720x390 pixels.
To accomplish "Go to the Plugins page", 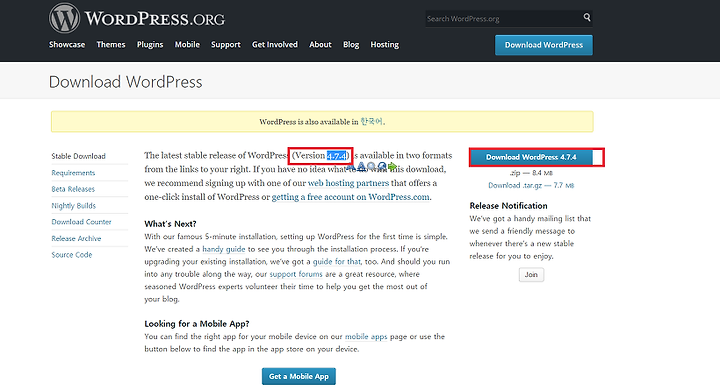I will (x=150, y=45).
